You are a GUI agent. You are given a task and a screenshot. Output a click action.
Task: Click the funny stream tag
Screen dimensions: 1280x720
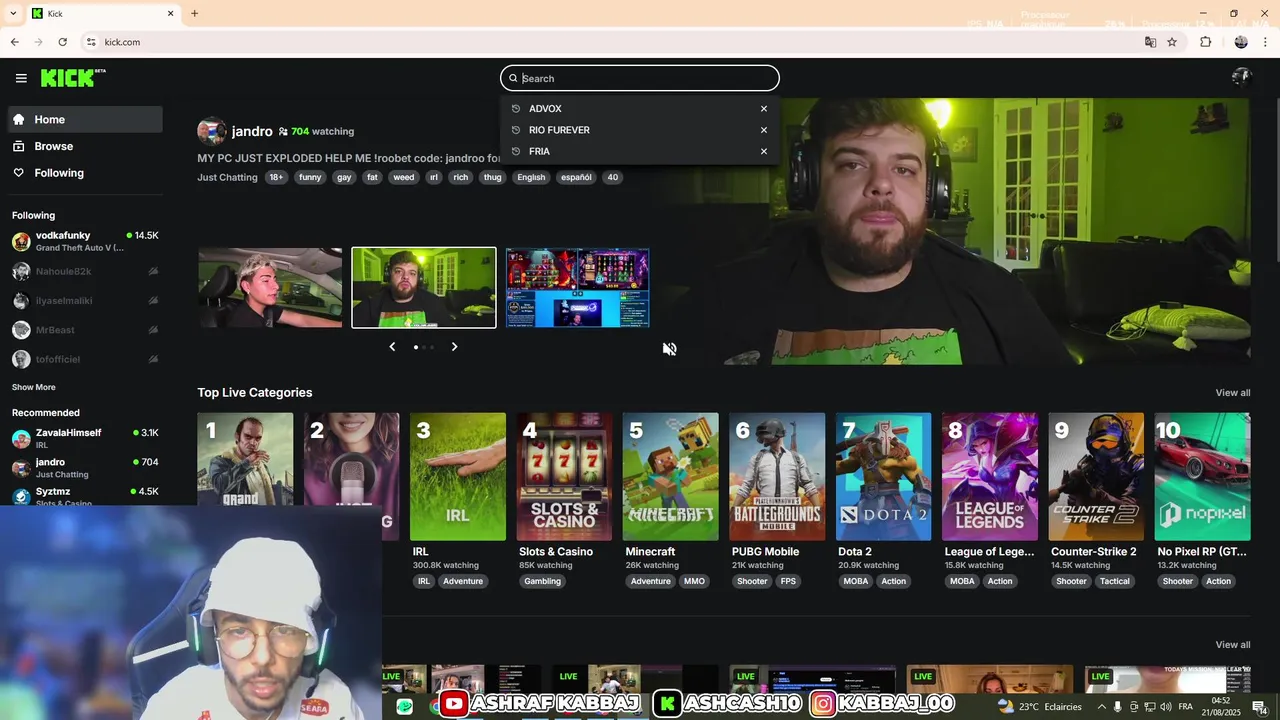[x=310, y=177]
